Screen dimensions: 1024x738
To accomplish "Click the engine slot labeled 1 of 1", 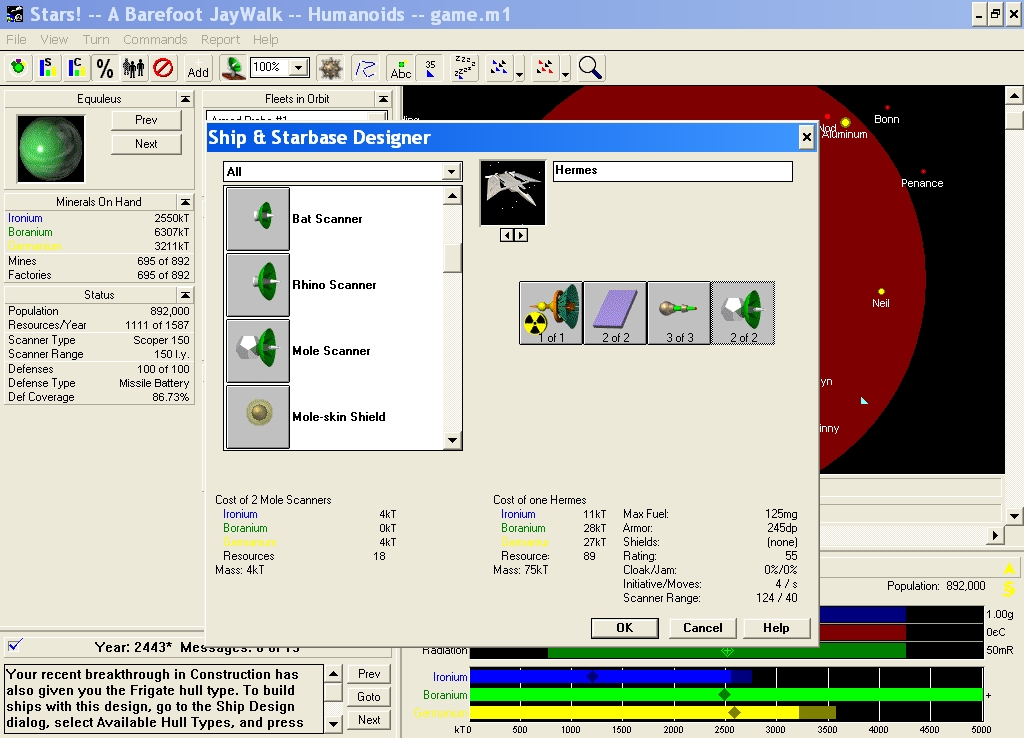I will coord(551,312).
